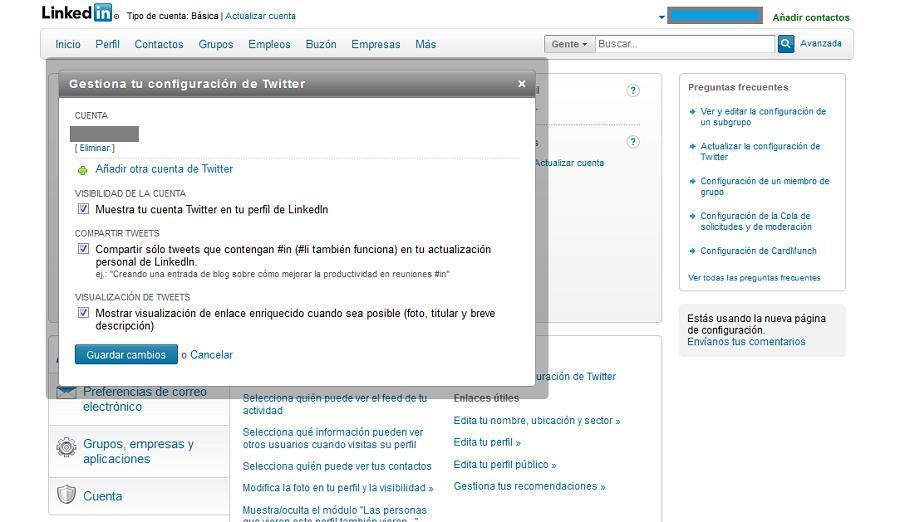Click the LinkedIn logo
This screenshot has width=900, height=522.
[x=78, y=14]
